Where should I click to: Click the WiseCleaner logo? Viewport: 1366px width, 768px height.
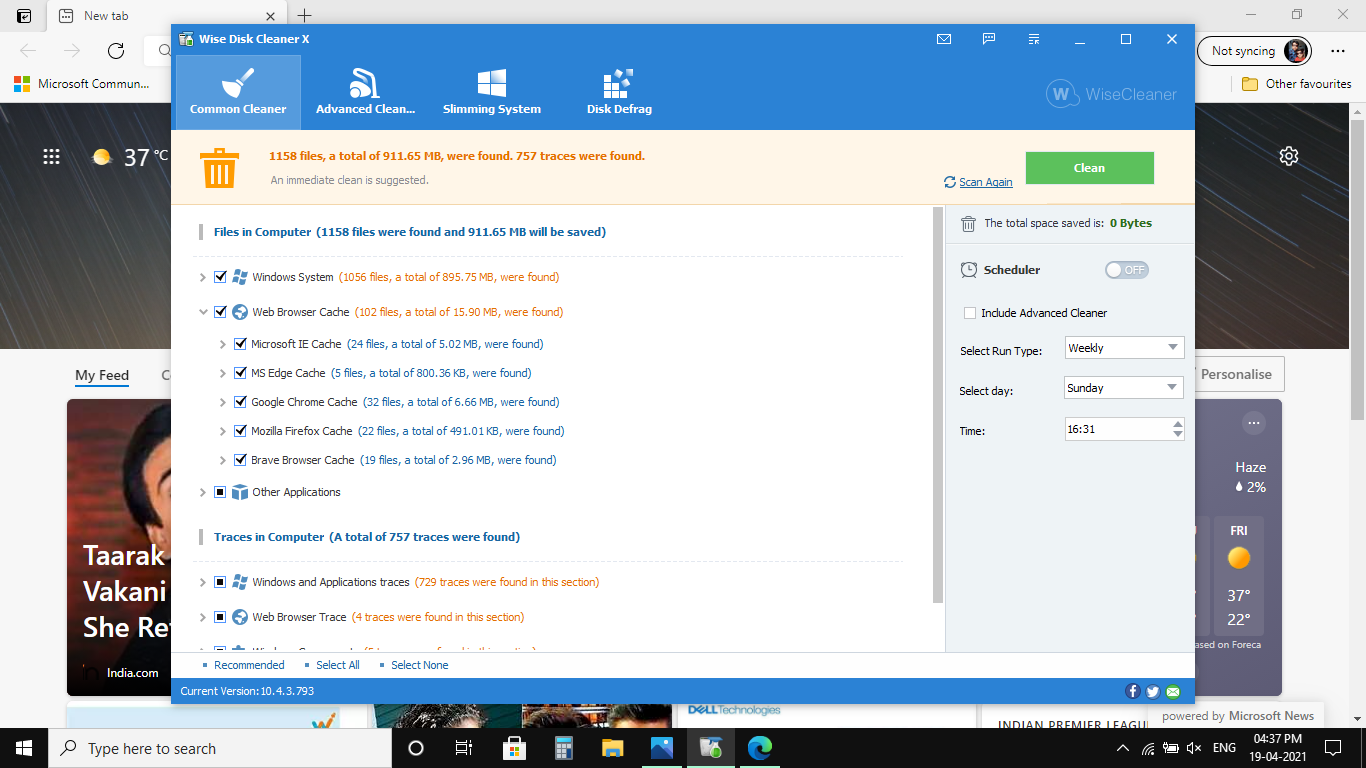coord(1112,94)
